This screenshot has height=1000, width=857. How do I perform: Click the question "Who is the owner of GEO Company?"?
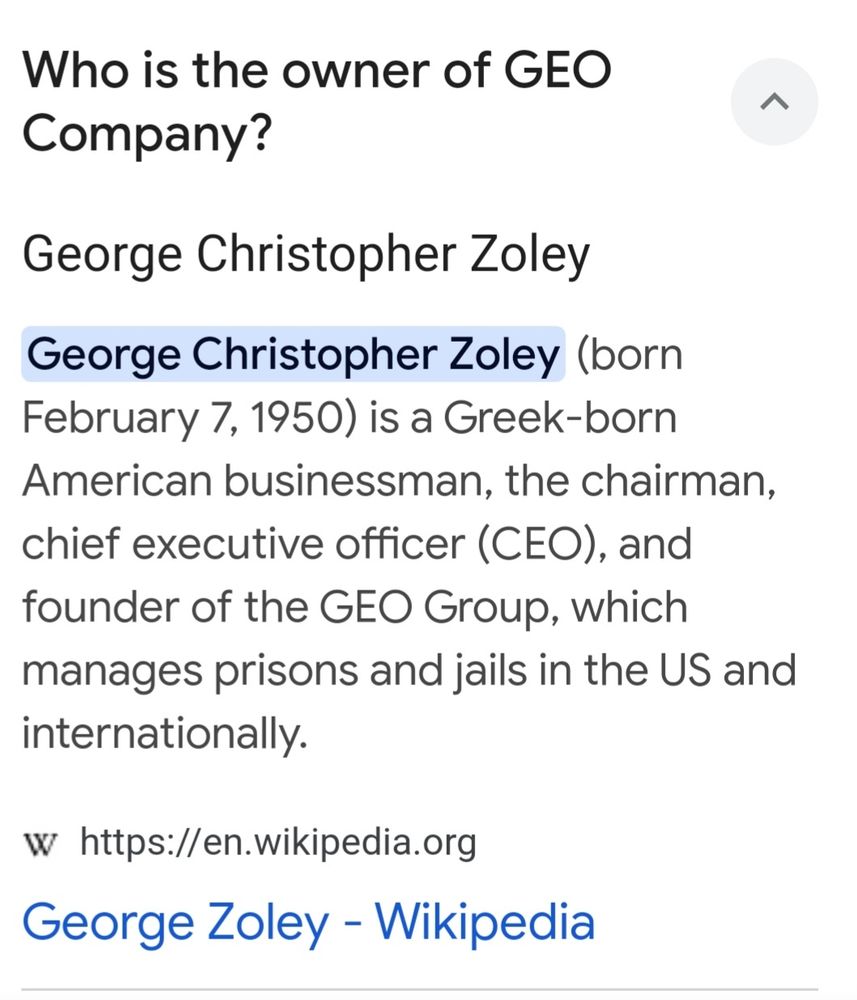316,101
